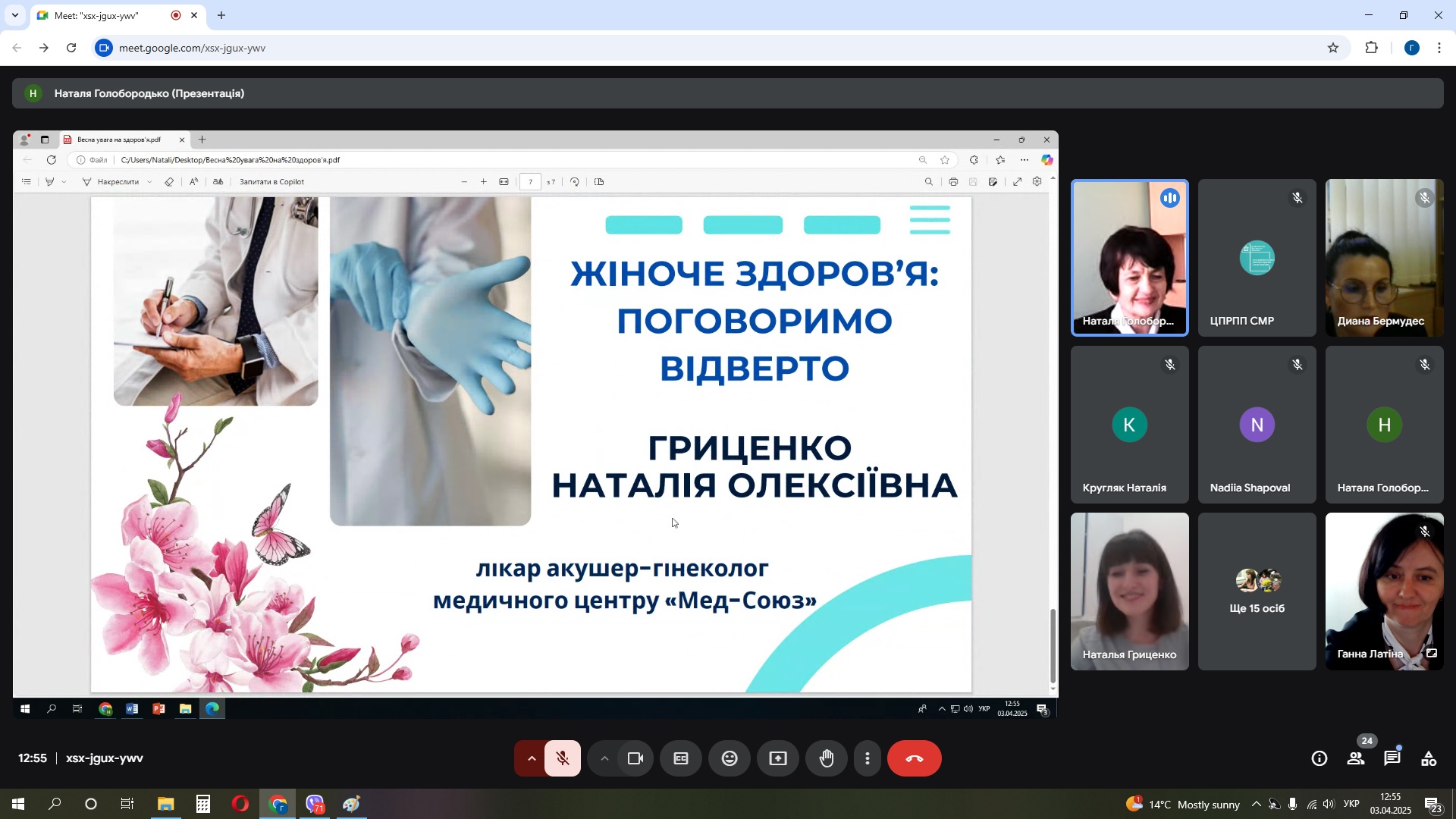
Task: Click system clock 12:55 03.04.2025
Action: coord(1391,804)
